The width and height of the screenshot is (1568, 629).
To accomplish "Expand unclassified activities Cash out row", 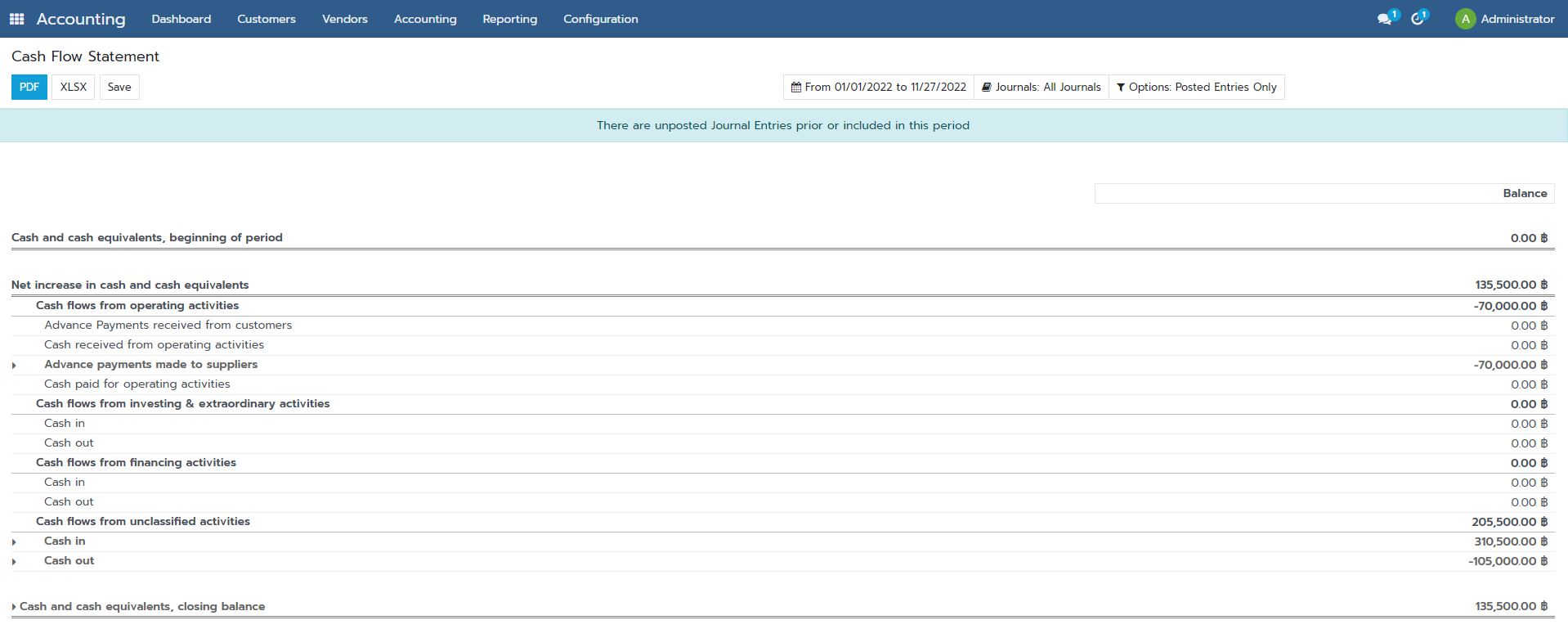I will pos(14,561).
